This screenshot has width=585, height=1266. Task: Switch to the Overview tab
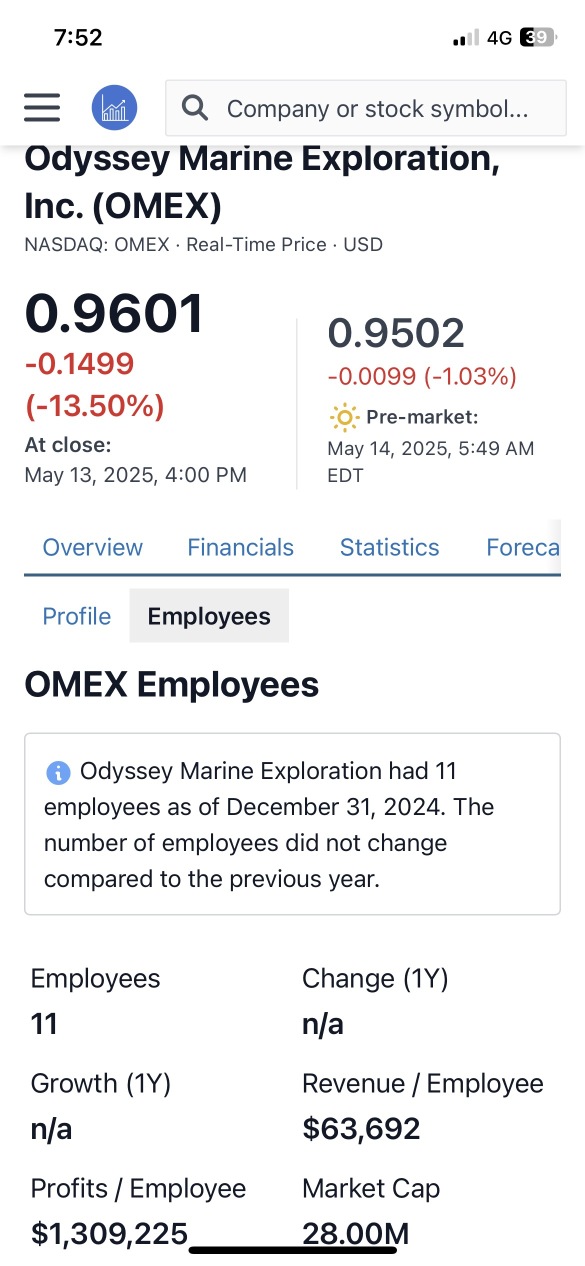click(x=92, y=547)
